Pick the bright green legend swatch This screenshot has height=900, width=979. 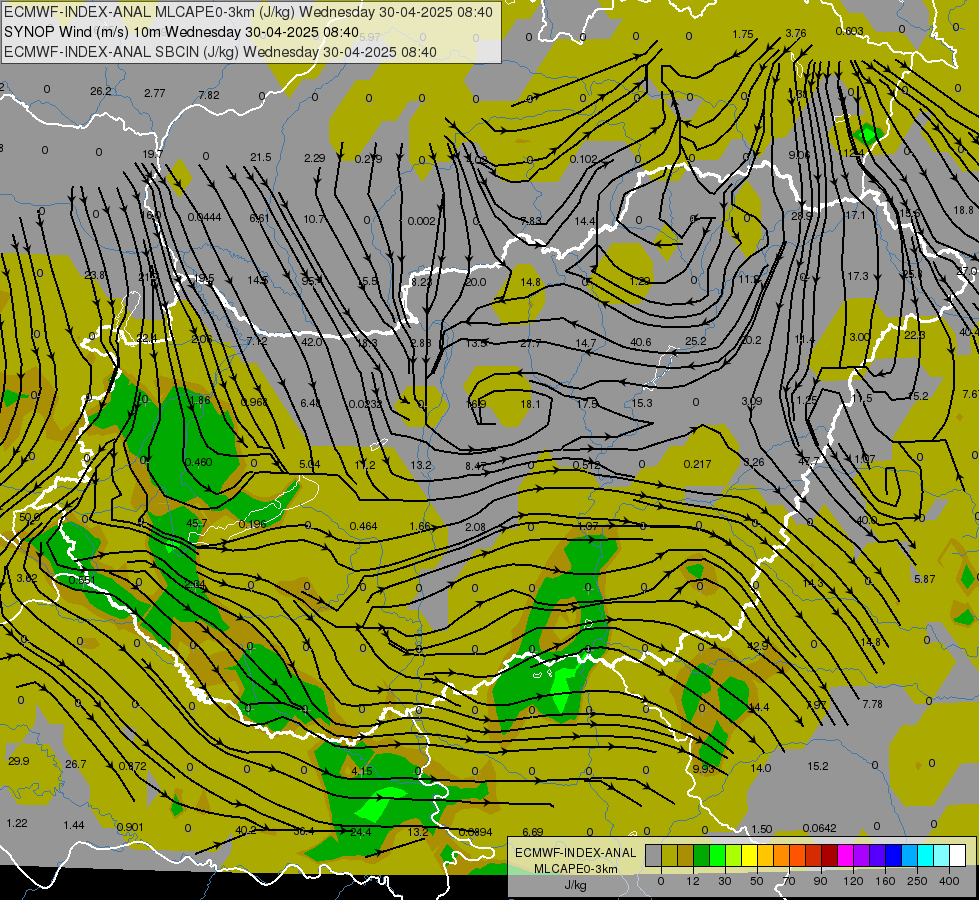pyautogui.click(x=717, y=856)
